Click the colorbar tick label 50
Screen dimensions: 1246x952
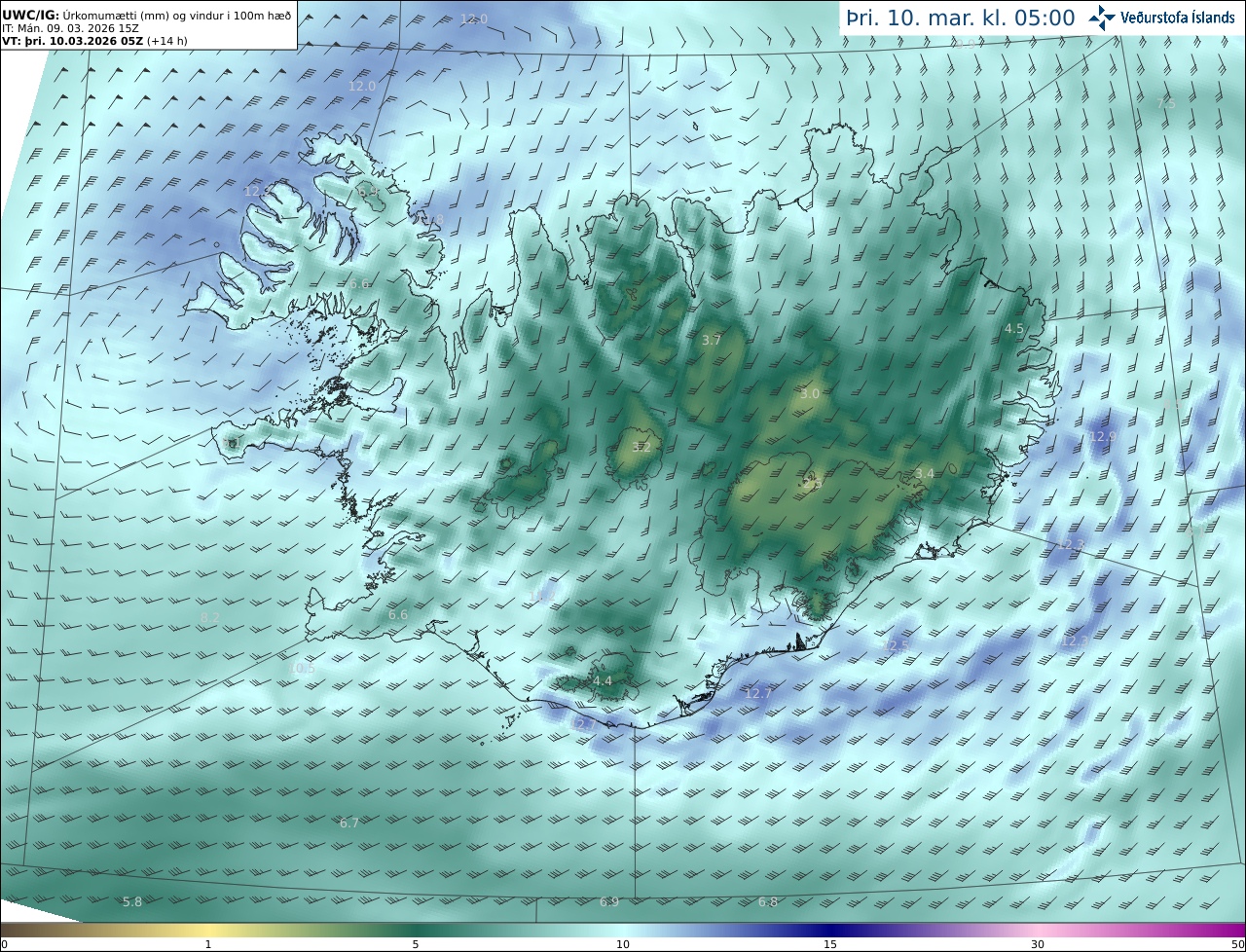(x=1238, y=944)
